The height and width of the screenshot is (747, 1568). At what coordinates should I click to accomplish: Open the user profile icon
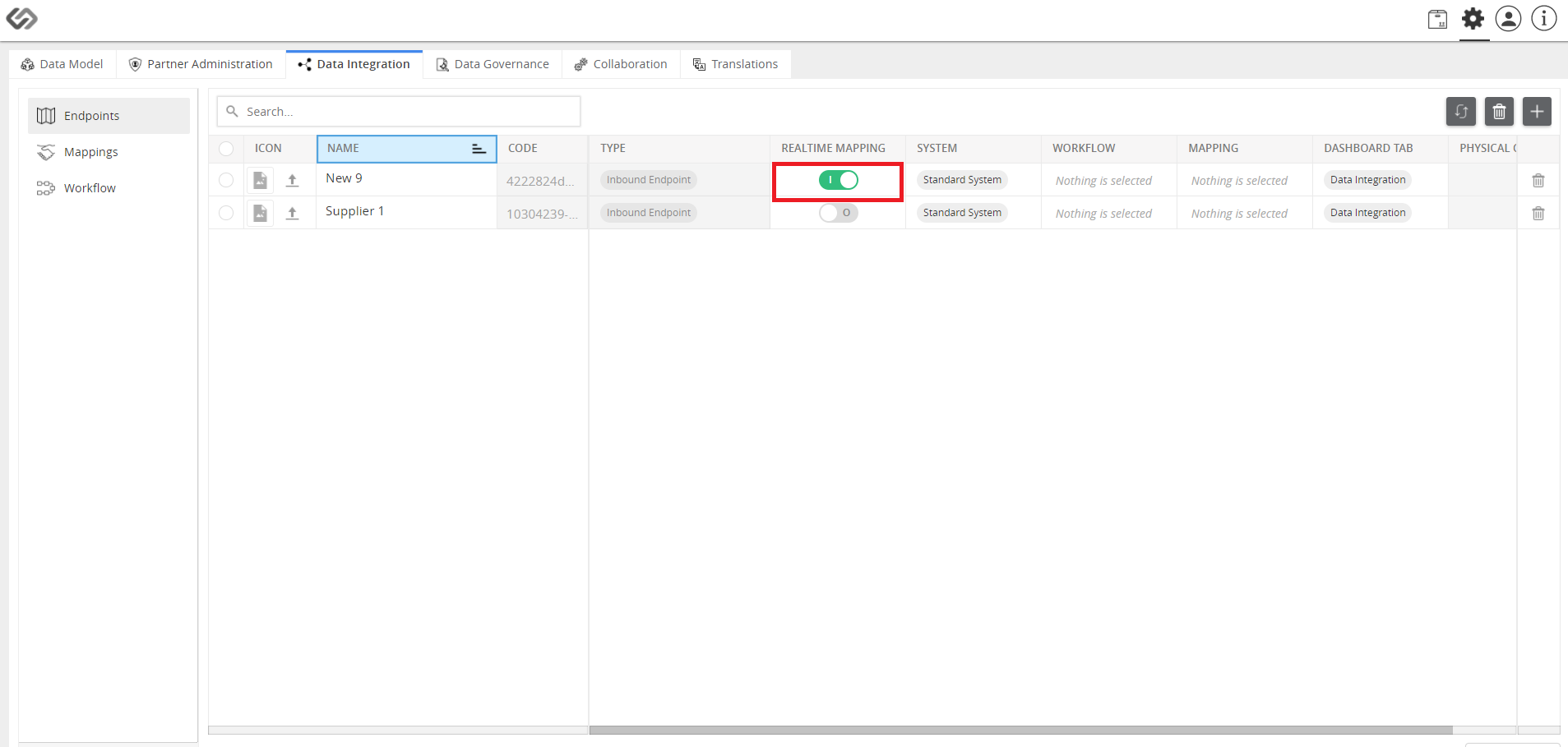pos(1508,18)
